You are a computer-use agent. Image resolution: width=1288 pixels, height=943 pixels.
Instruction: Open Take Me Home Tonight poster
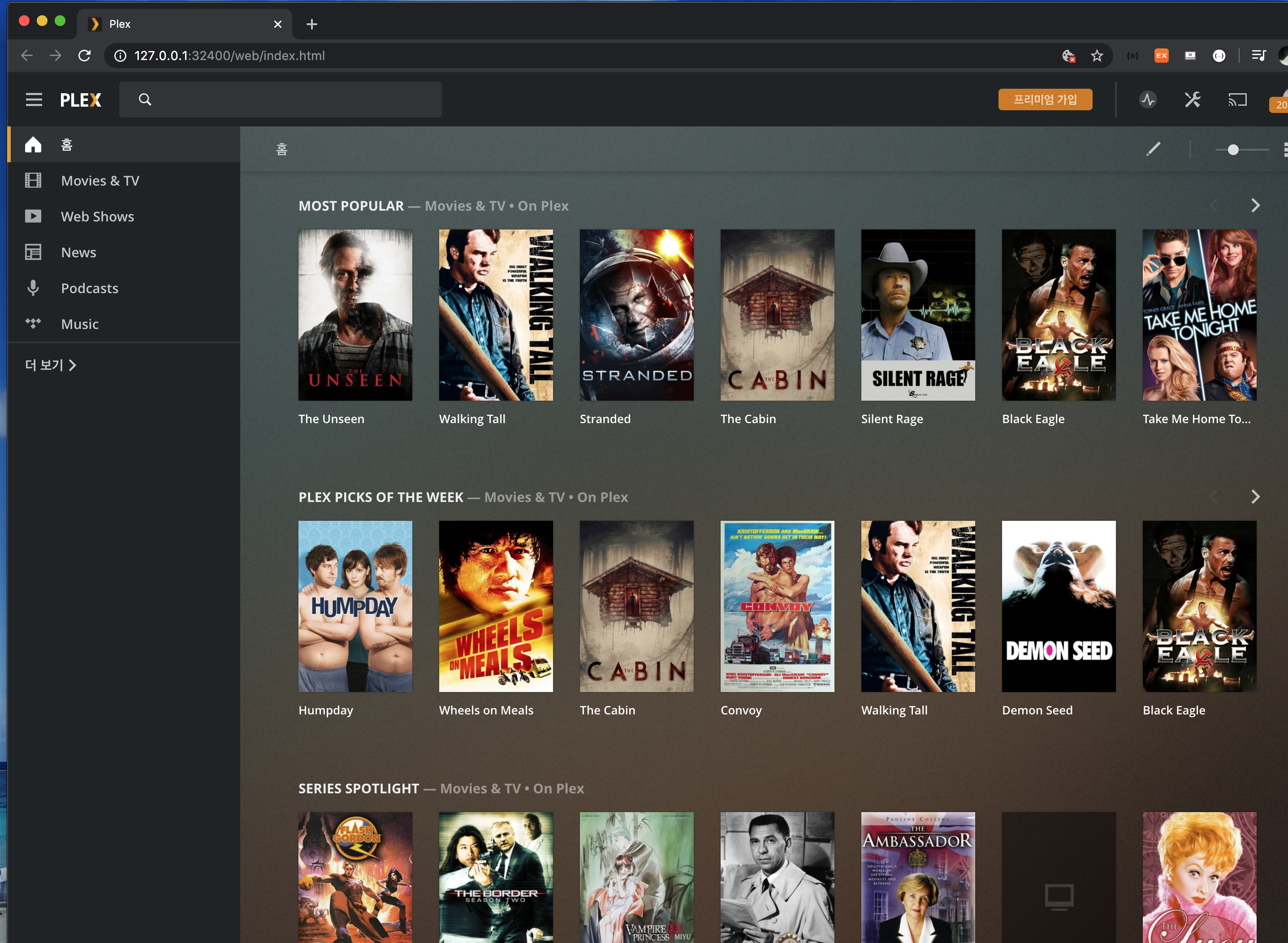pyautogui.click(x=1199, y=315)
